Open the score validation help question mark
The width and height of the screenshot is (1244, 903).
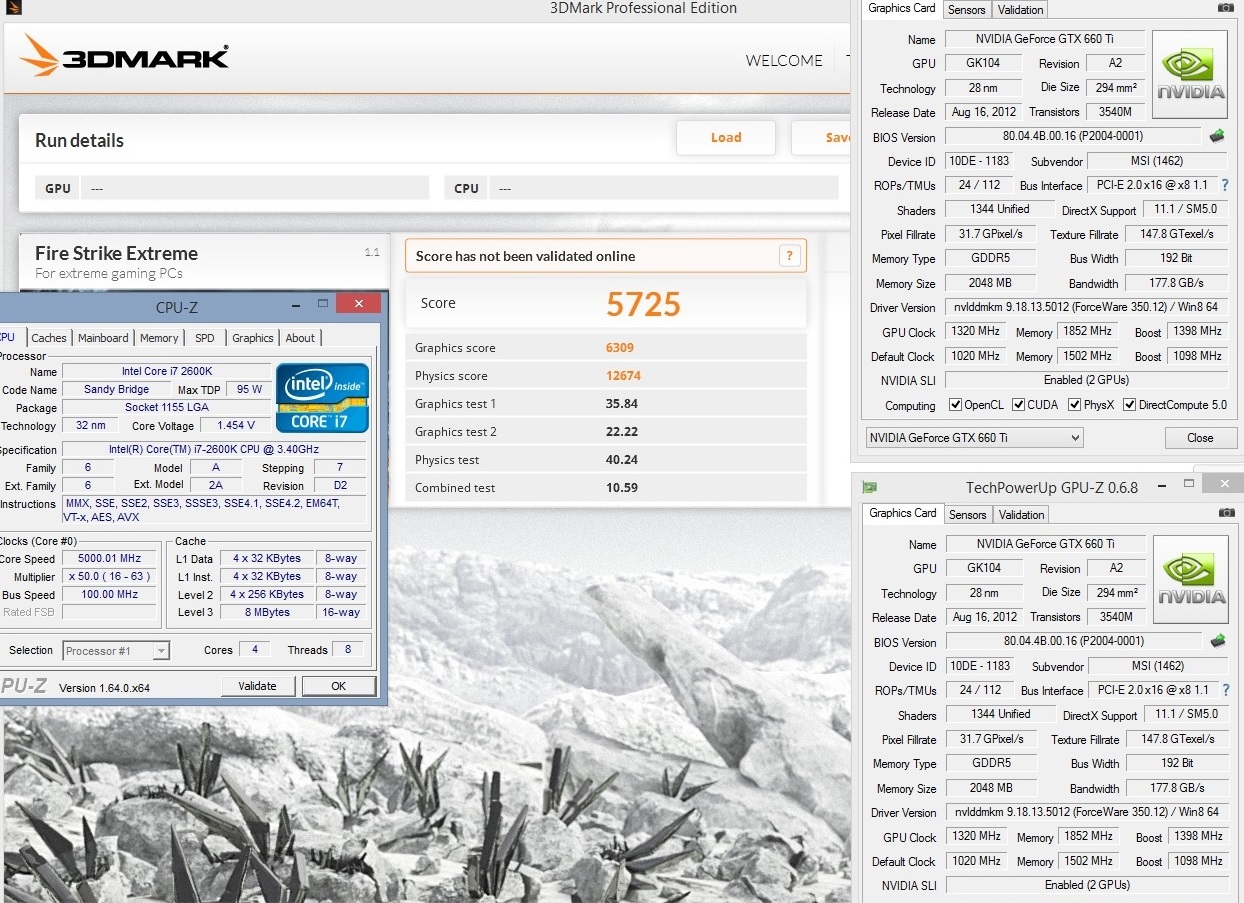(790, 256)
